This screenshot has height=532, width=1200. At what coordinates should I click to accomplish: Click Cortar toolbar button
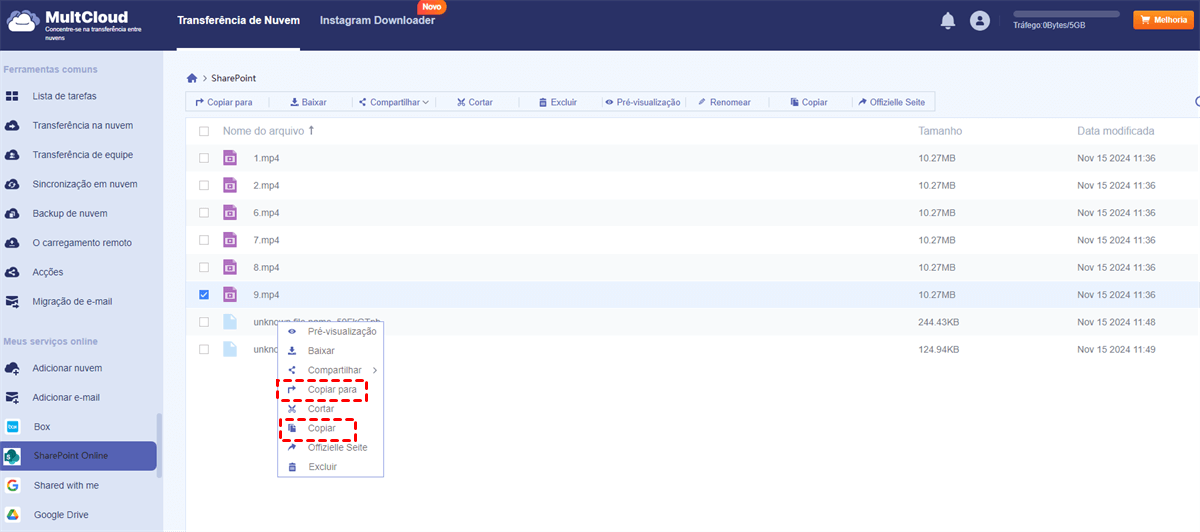click(474, 102)
